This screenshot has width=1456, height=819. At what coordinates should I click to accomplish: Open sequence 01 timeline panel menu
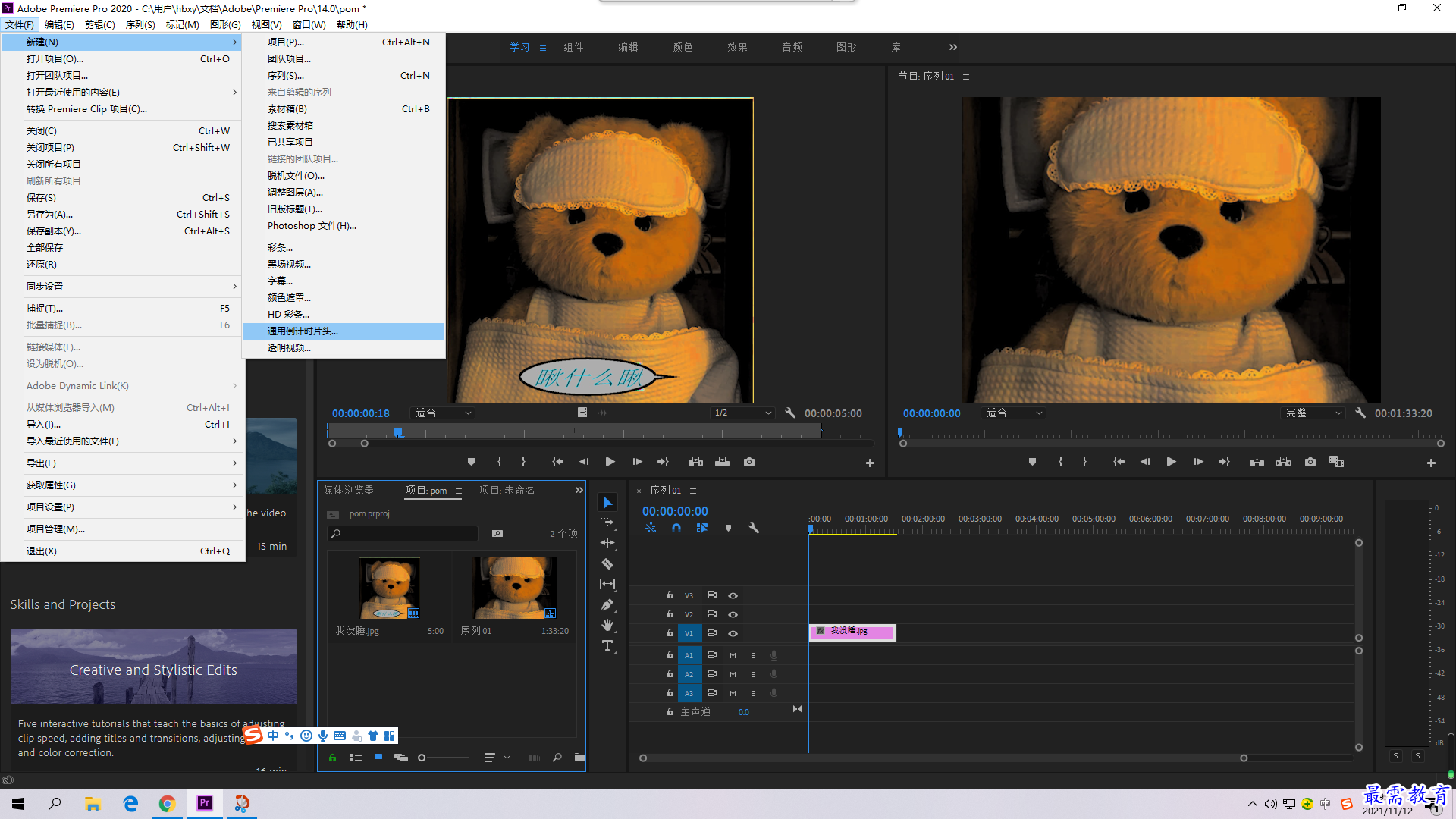[x=692, y=491]
